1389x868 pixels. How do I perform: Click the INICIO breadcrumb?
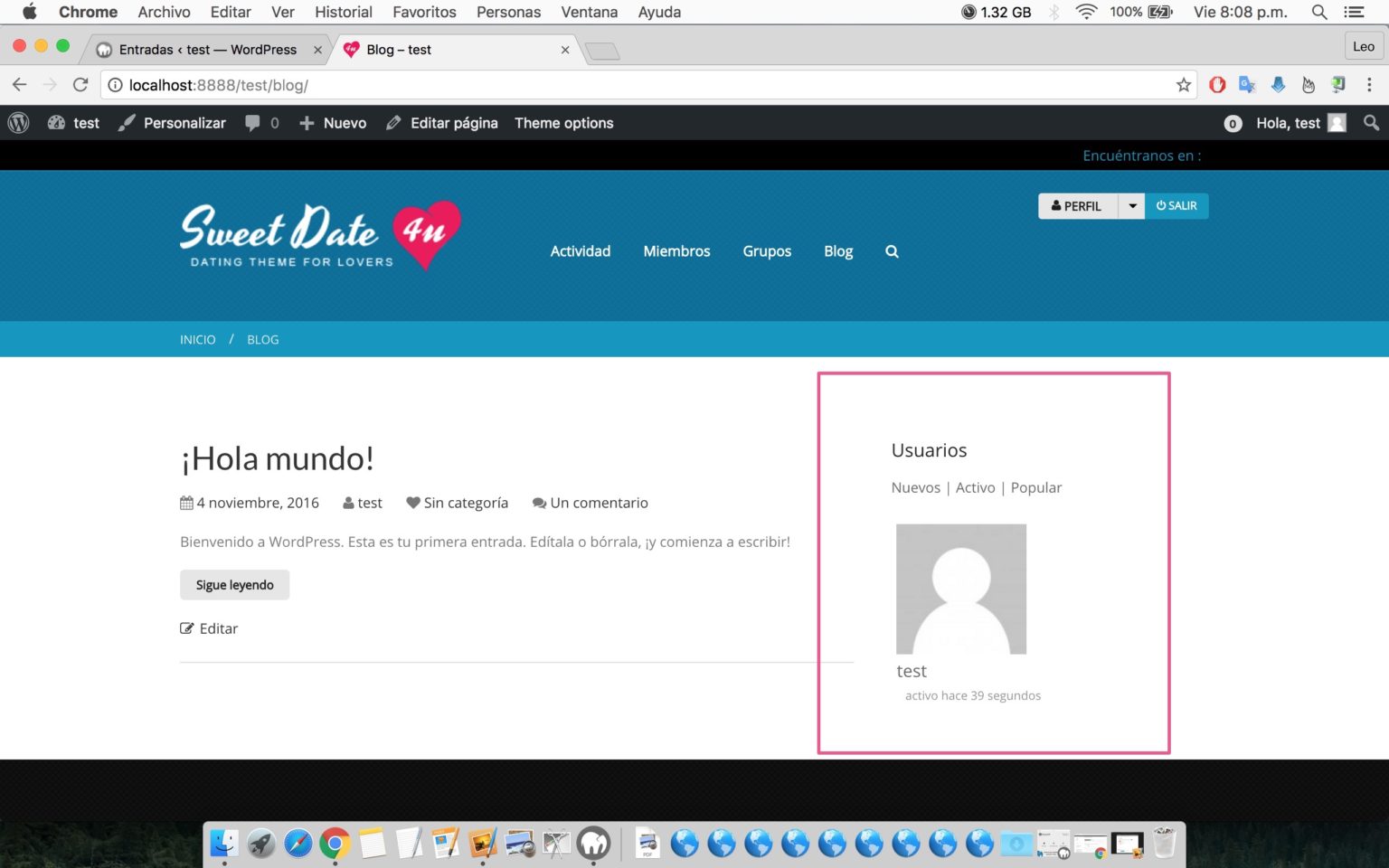(x=198, y=340)
